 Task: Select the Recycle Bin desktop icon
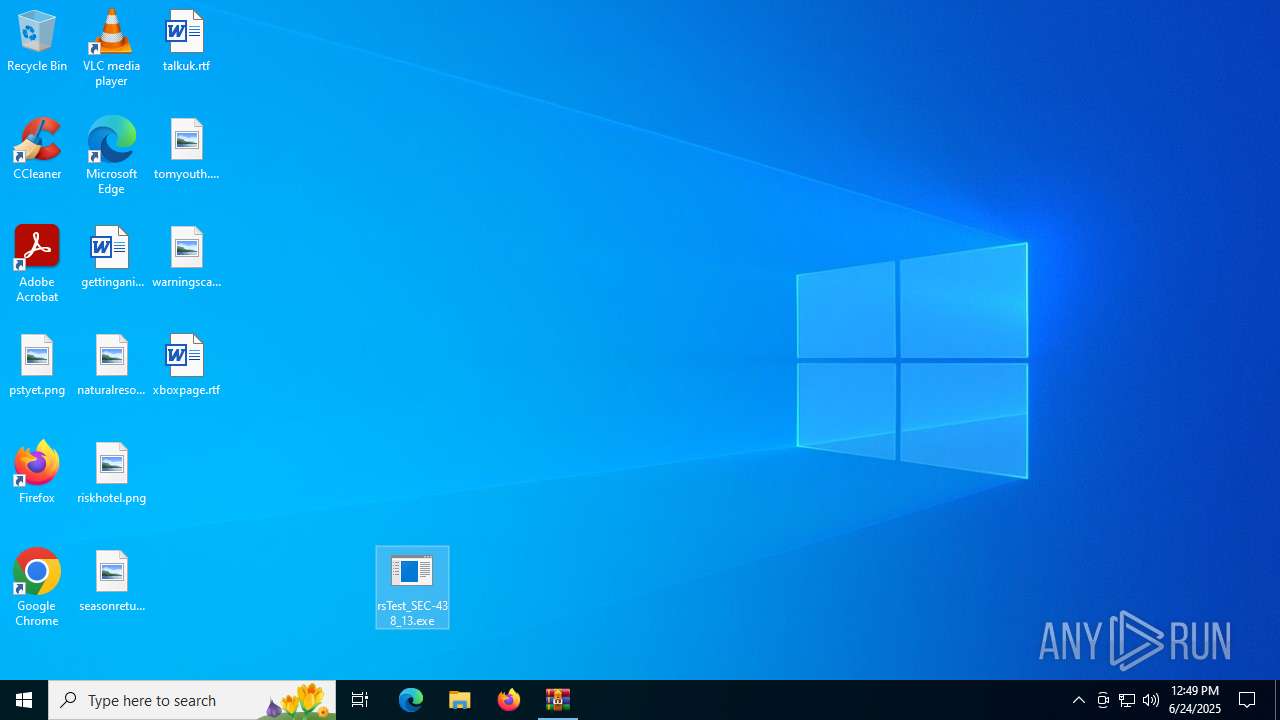[37, 41]
